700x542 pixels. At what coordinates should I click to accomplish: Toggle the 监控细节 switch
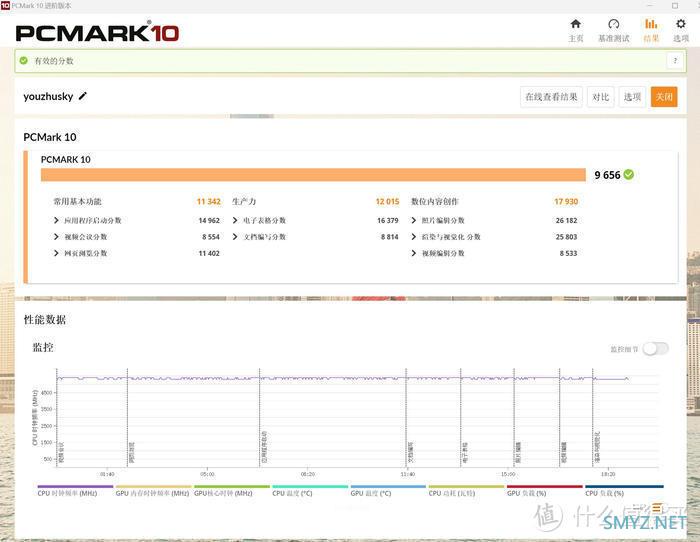point(655,349)
